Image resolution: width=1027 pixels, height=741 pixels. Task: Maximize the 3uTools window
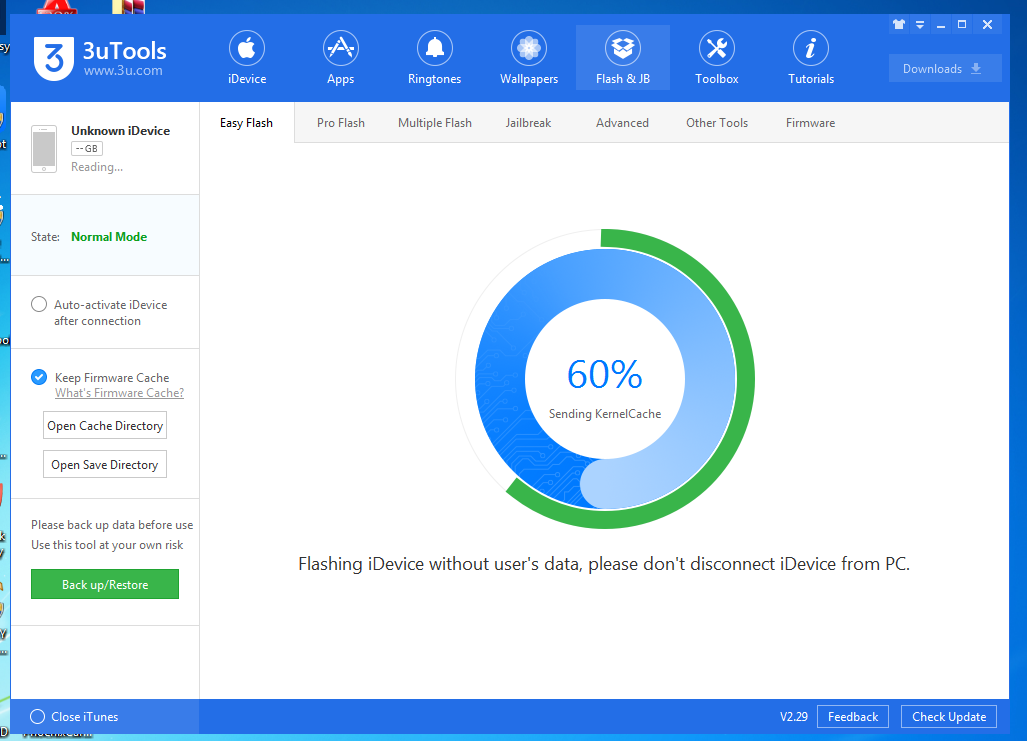[962, 25]
